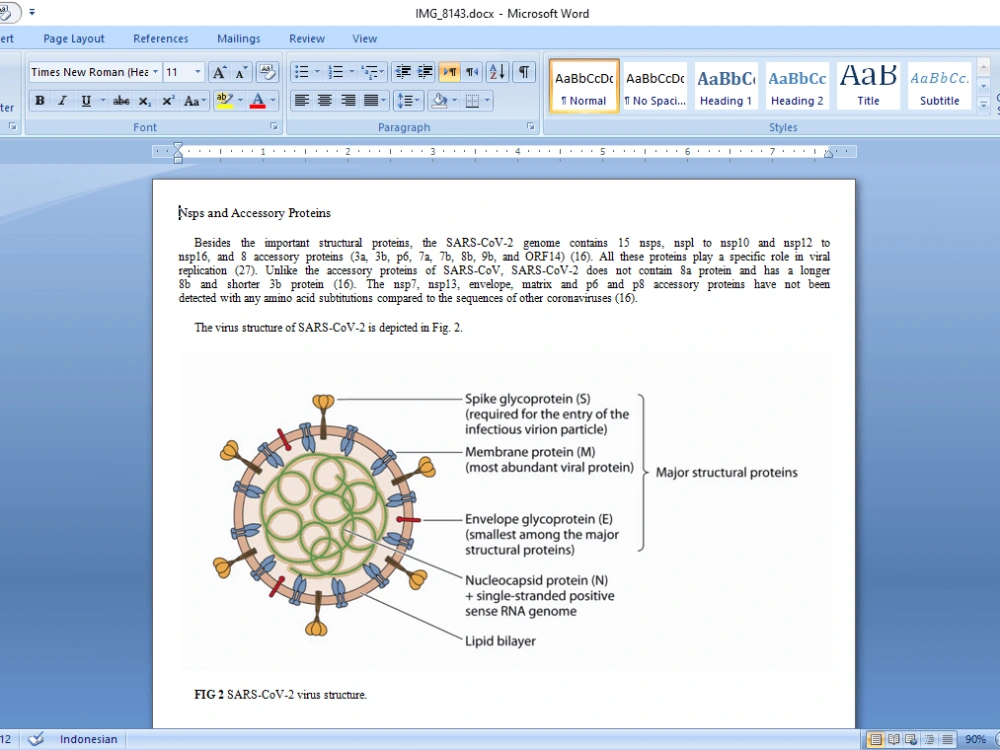Open font color dropdown arrow

[x=273, y=100]
